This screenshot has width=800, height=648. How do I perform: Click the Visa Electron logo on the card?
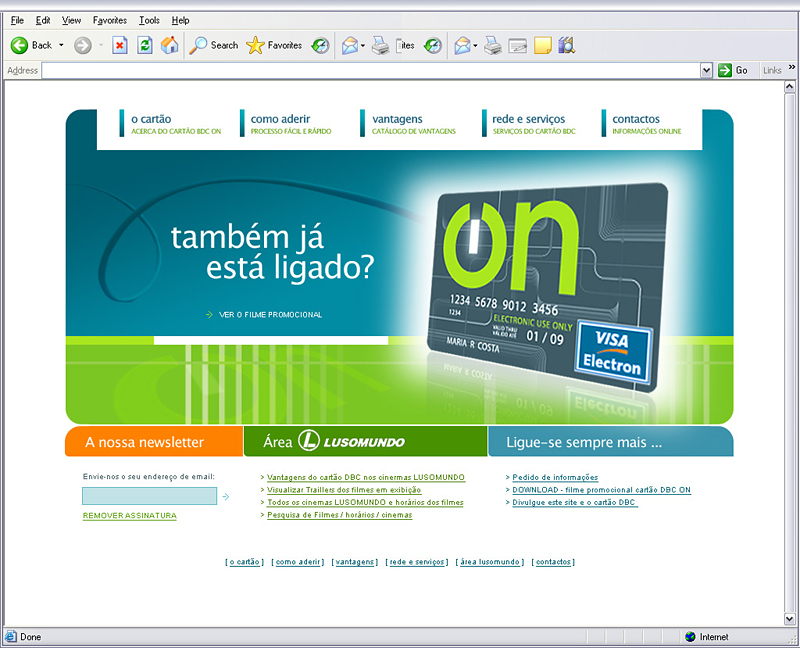tap(613, 353)
